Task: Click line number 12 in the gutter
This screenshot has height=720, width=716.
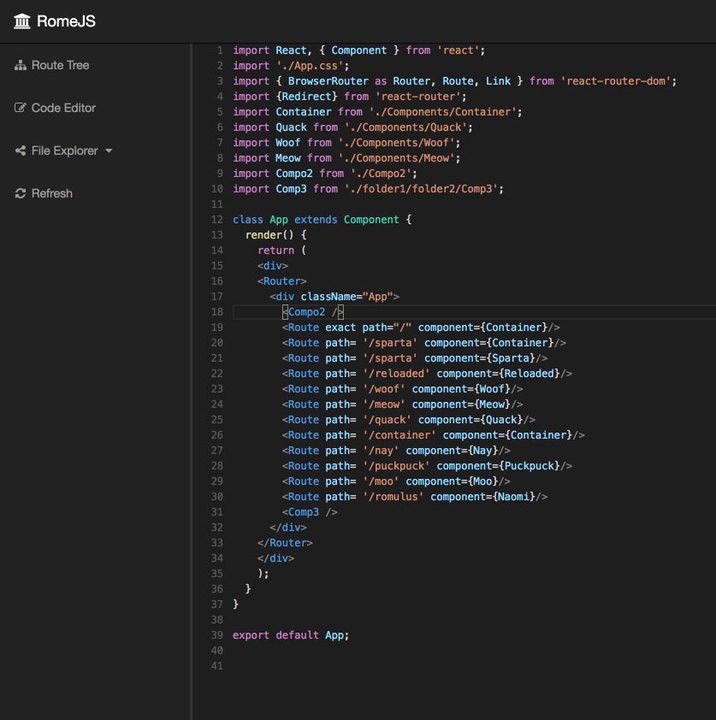Action: (x=217, y=219)
